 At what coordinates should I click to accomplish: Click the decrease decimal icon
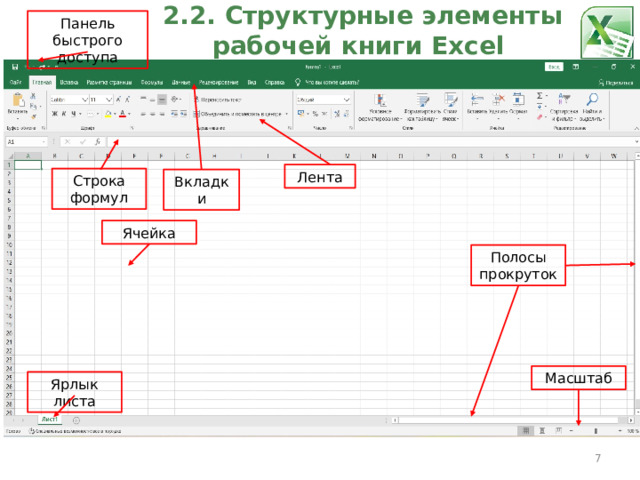346,114
